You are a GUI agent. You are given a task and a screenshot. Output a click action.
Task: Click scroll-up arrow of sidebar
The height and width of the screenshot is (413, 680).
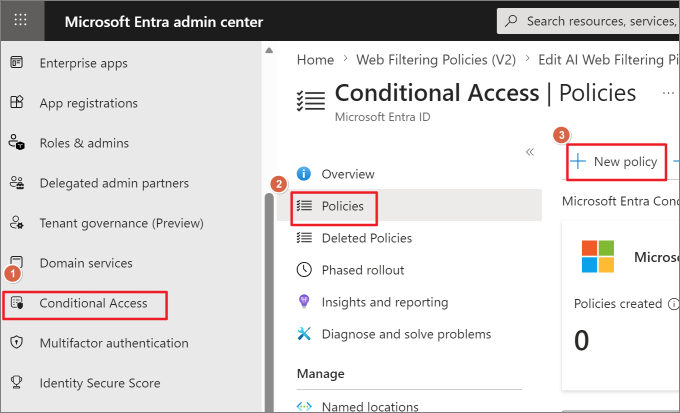[x=269, y=50]
